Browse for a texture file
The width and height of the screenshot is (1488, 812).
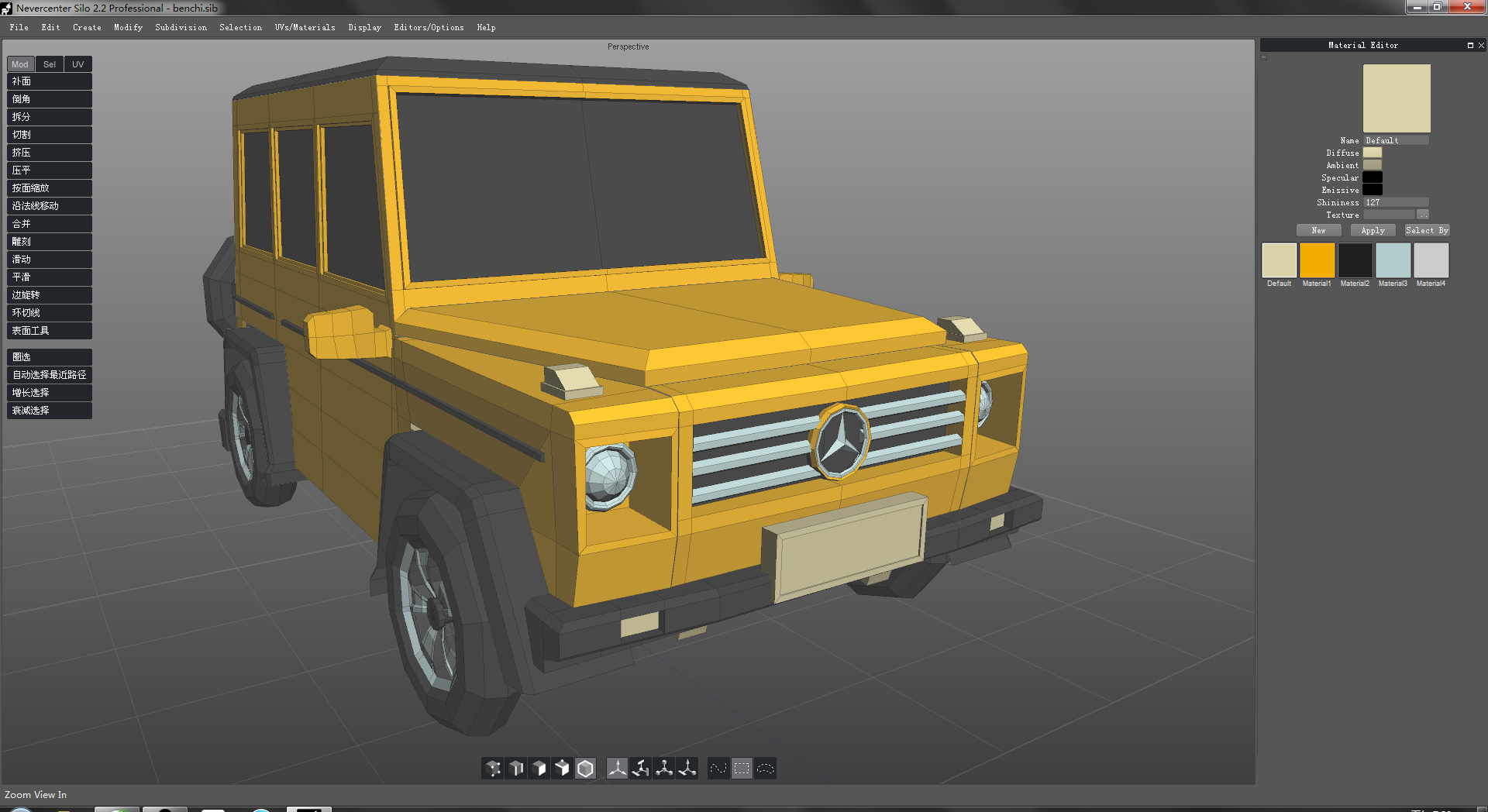point(1423,215)
